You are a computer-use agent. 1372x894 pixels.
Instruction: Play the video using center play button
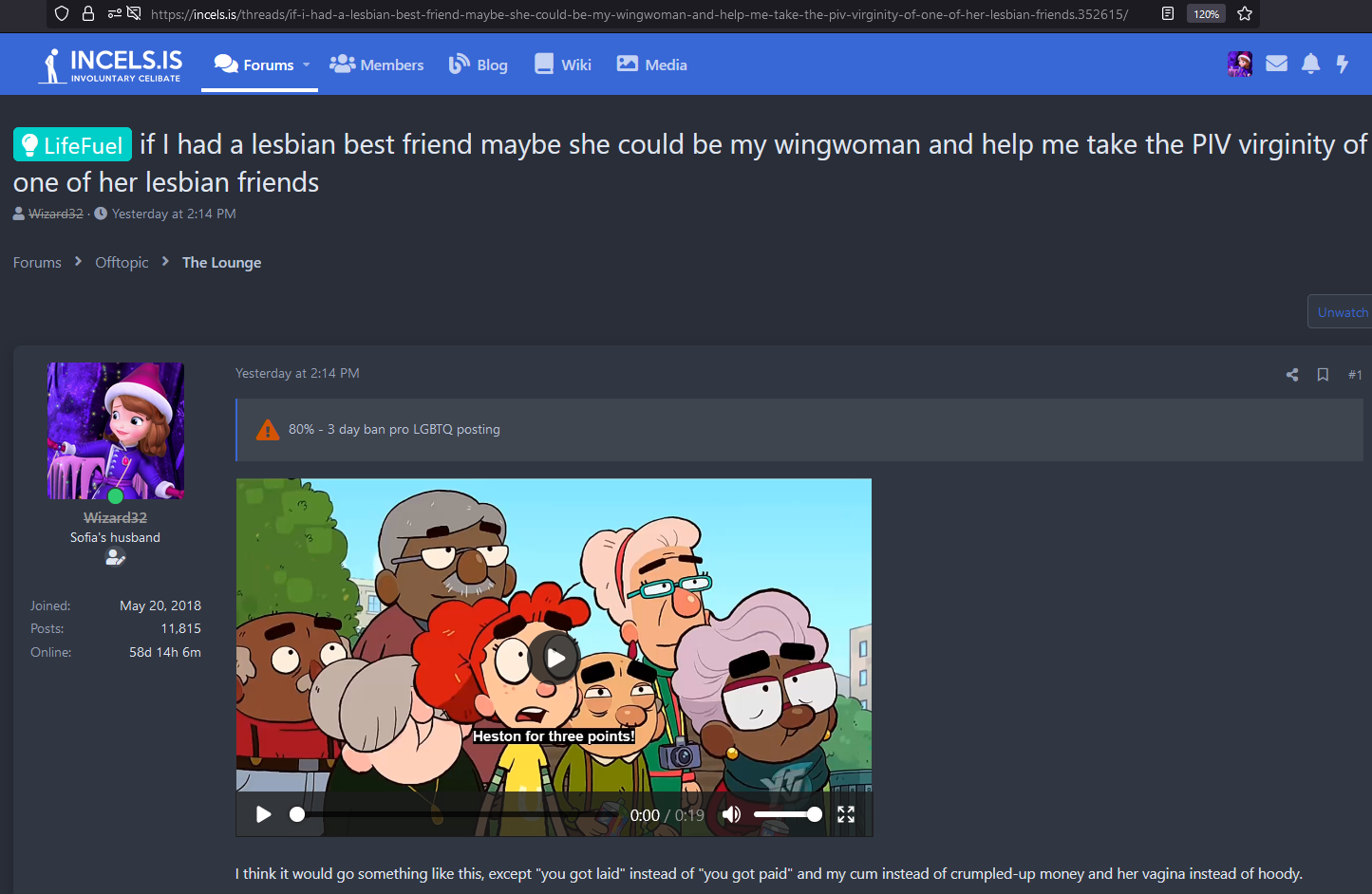pyautogui.click(x=554, y=658)
